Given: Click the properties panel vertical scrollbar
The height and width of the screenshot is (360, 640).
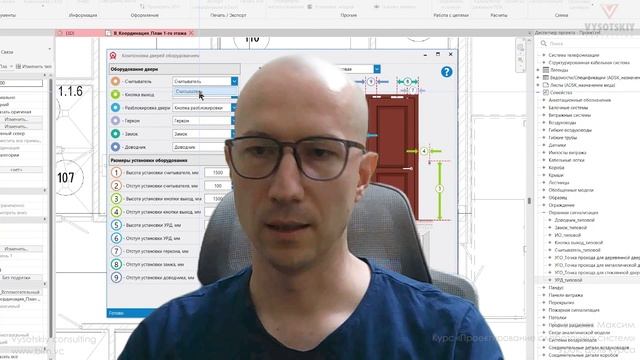Looking at the screenshot, I should [x=51, y=204].
